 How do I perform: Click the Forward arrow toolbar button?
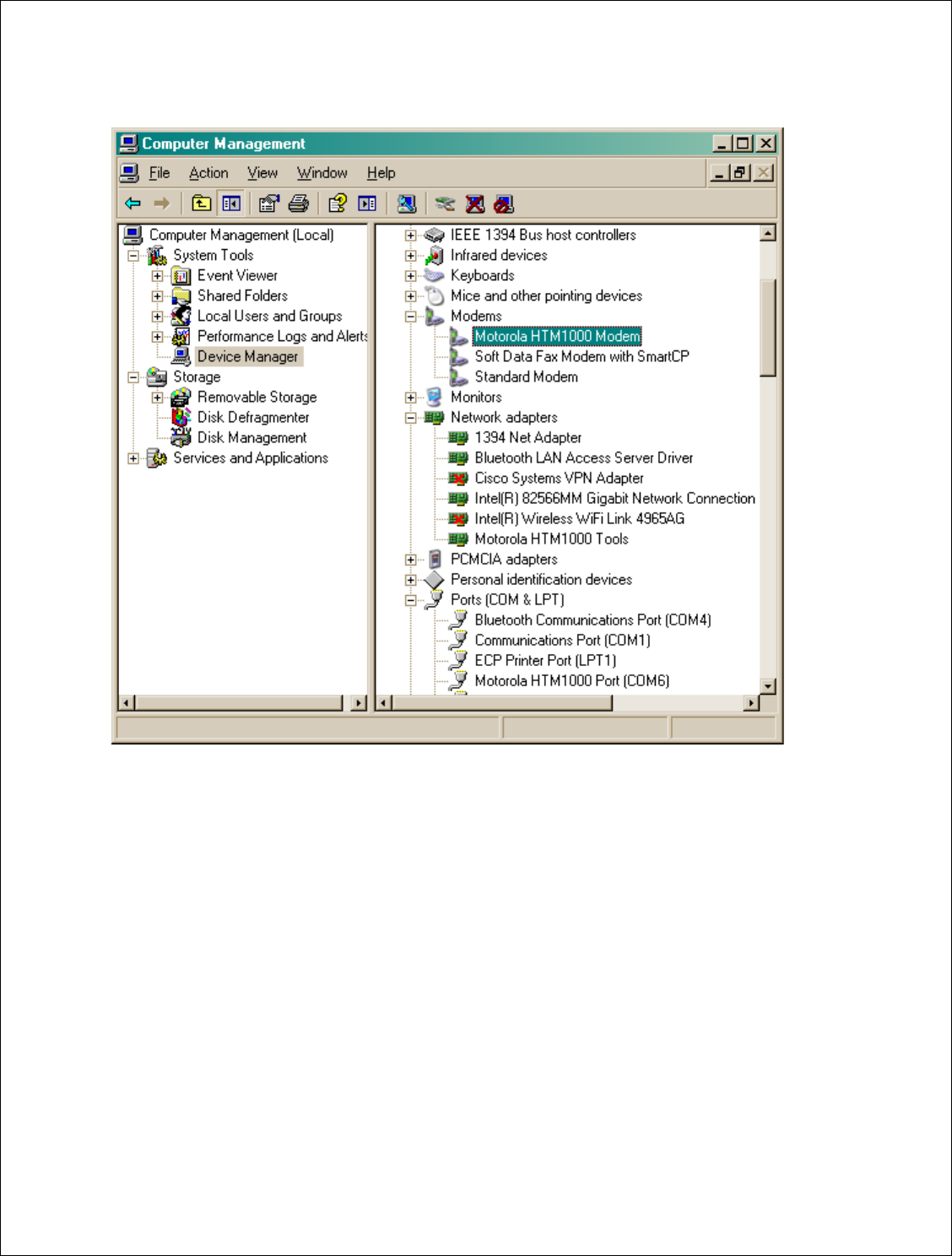[x=161, y=203]
